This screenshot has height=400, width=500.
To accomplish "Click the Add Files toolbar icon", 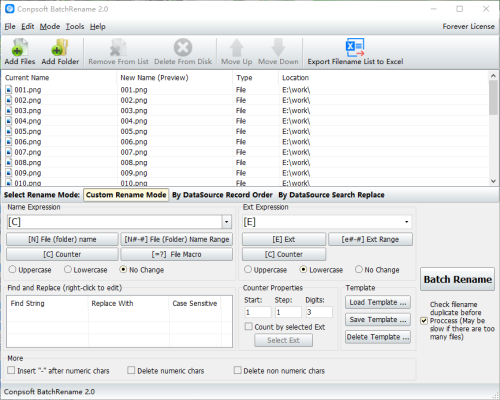I will point(20,47).
